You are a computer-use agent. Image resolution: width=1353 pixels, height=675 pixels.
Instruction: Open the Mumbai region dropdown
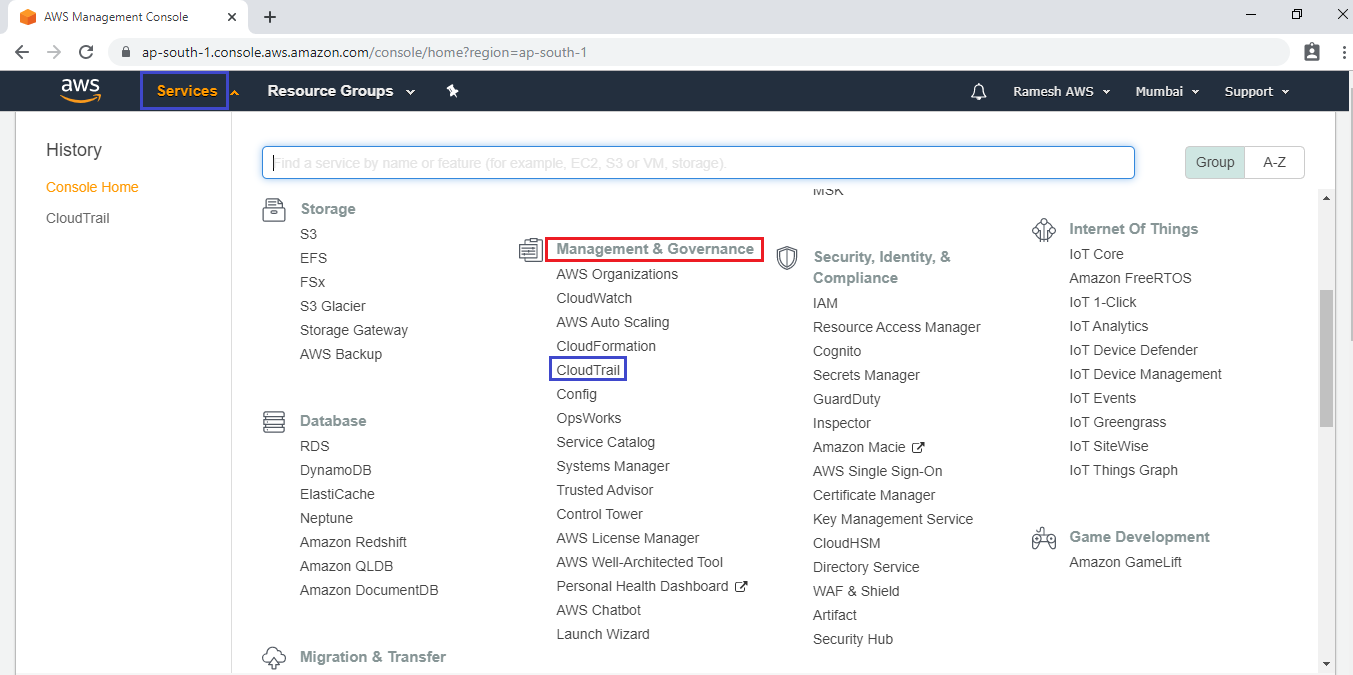point(1167,91)
